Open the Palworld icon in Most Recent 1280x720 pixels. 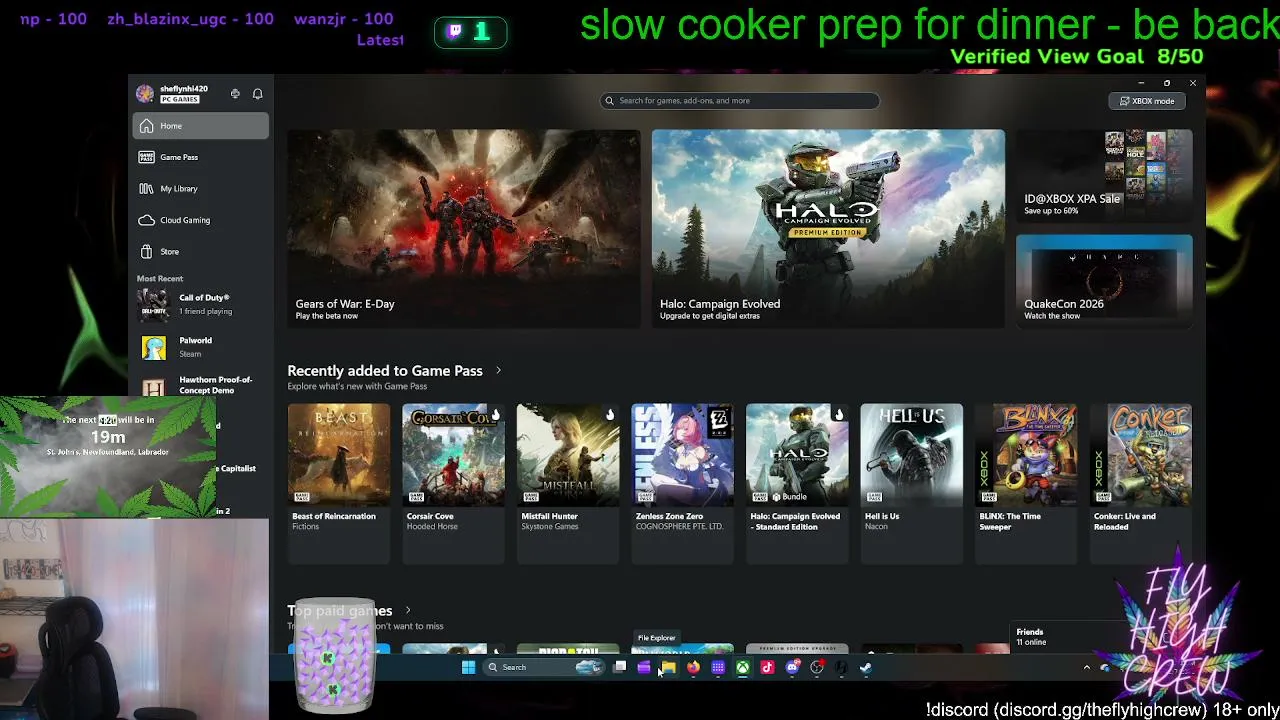click(x=153, y=347)
